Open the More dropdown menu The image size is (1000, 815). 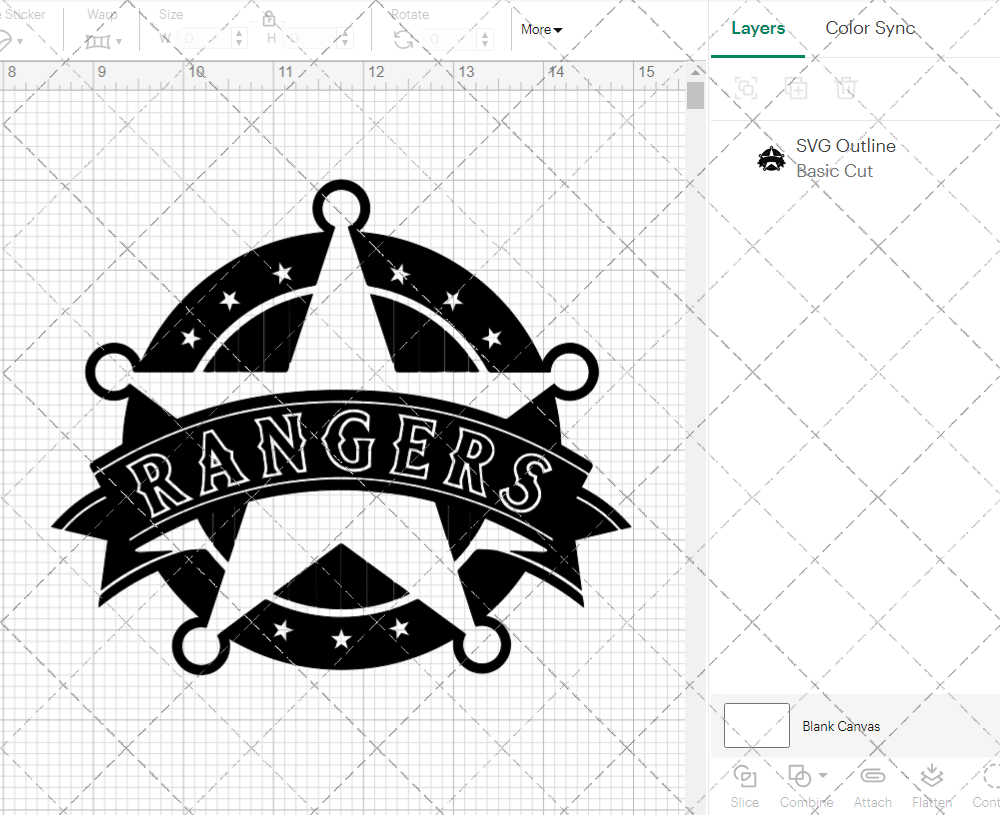tap(541, 30)
